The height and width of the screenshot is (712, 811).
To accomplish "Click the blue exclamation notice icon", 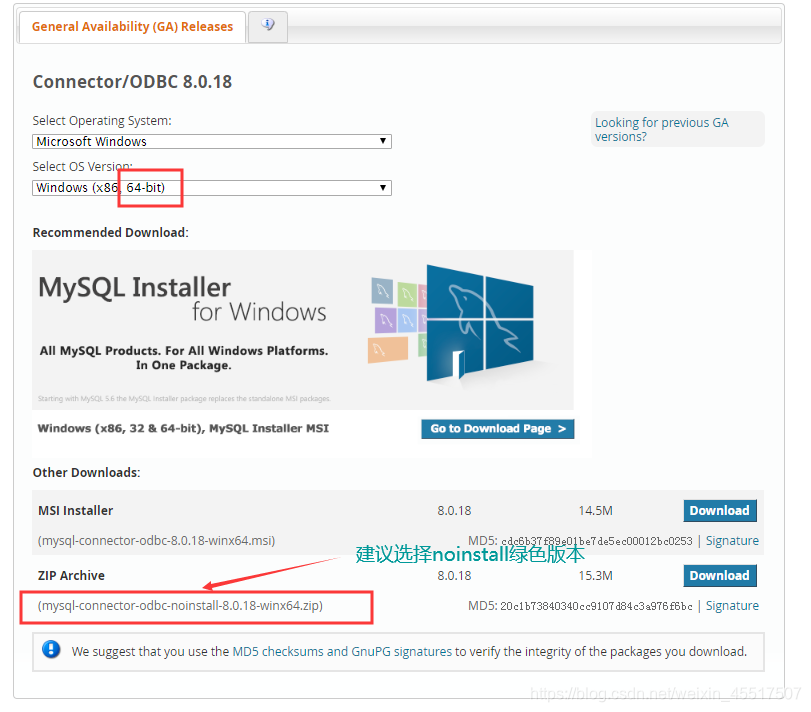I will tap(51, 649).
